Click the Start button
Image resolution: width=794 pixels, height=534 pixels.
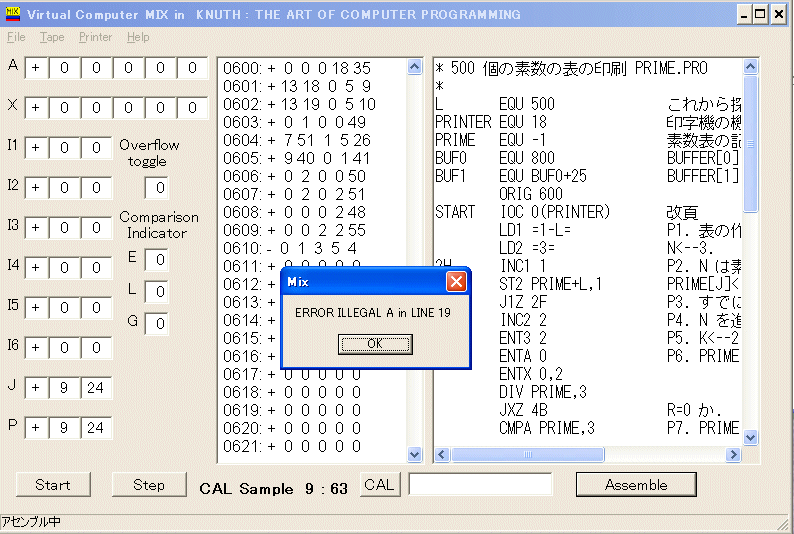coord(53,485)
